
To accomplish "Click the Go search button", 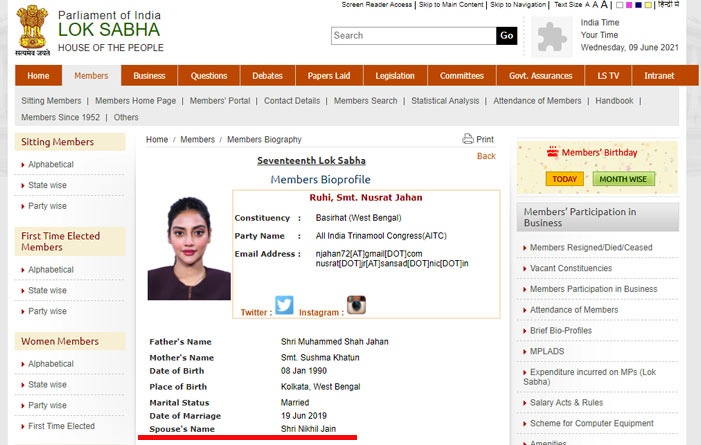I will pyautogui.click(x=507, y=36).
